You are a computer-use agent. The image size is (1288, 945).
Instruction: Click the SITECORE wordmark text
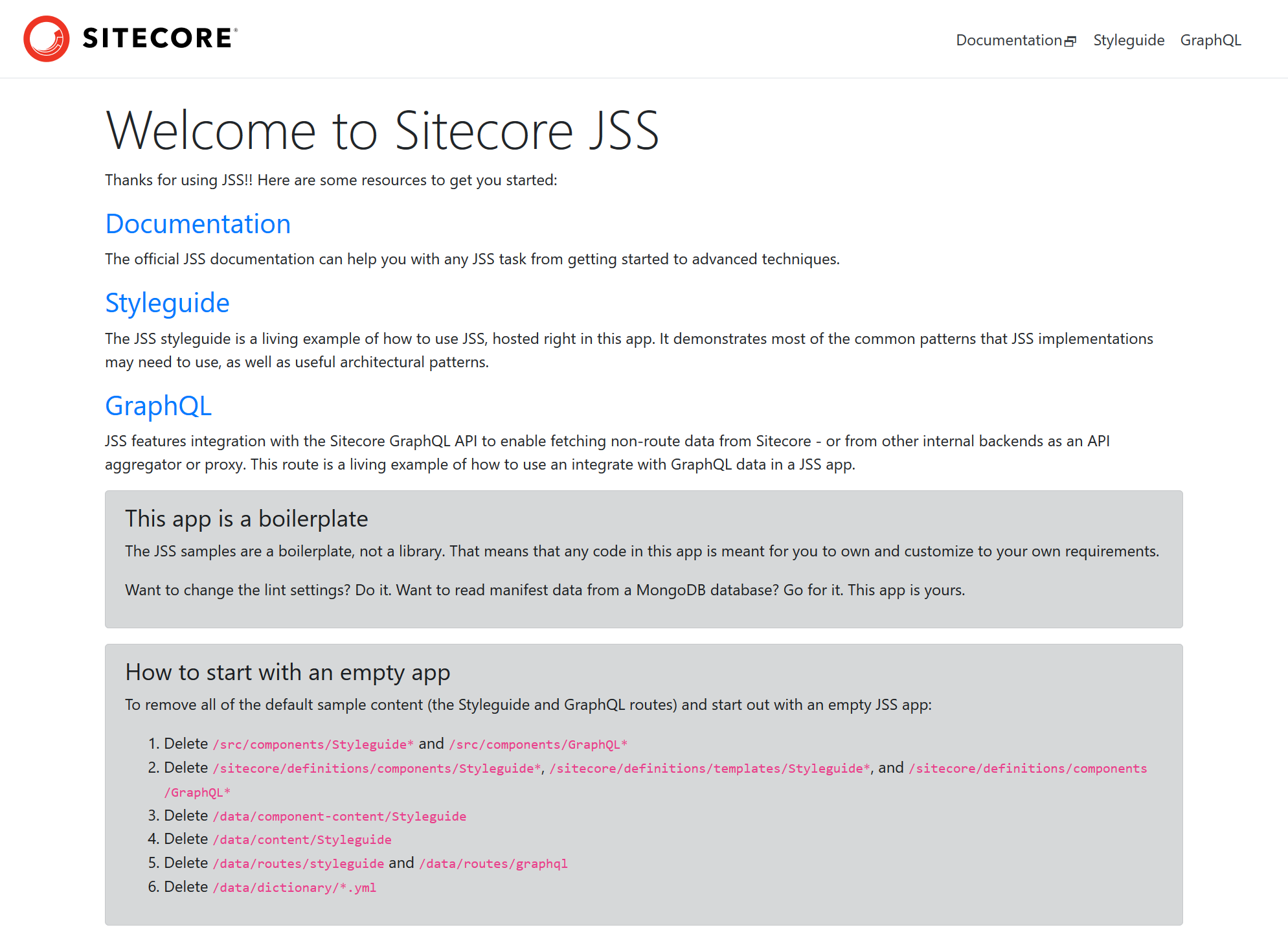(x=160, y=39)
